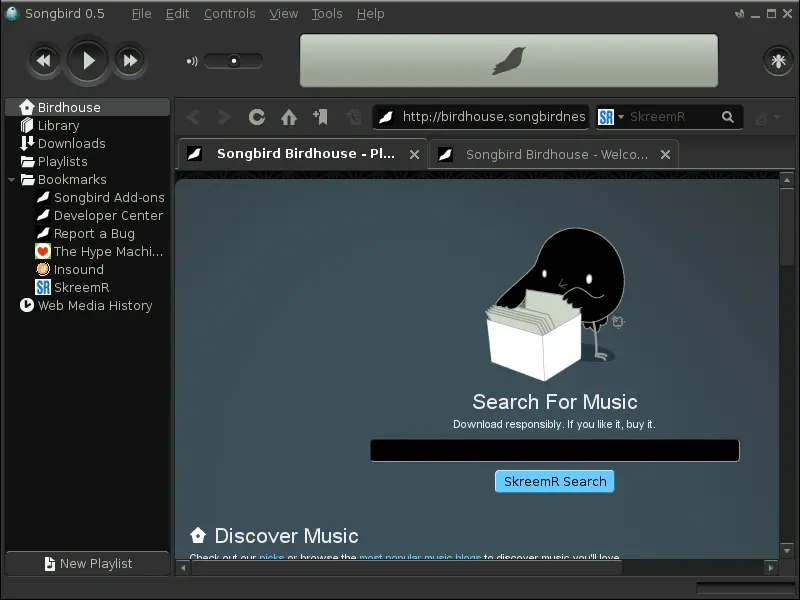Open Downloads in the sidebar
Screen dimensions: 800x600
tap(87, 143)
